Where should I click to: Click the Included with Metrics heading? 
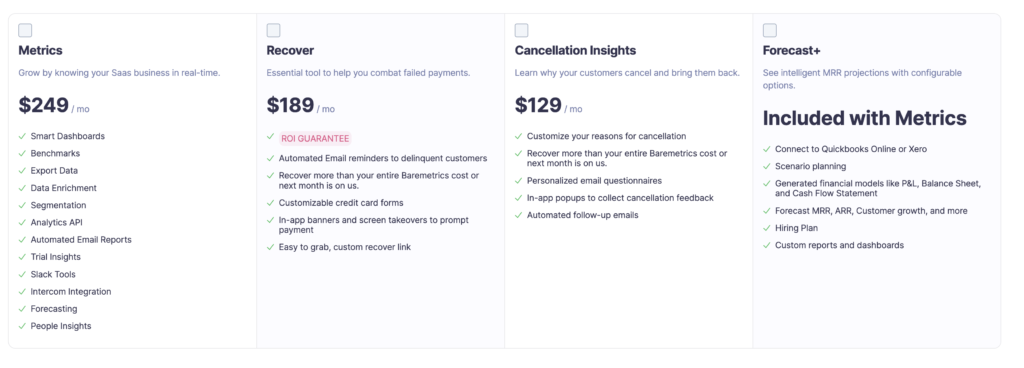point(865,118)
